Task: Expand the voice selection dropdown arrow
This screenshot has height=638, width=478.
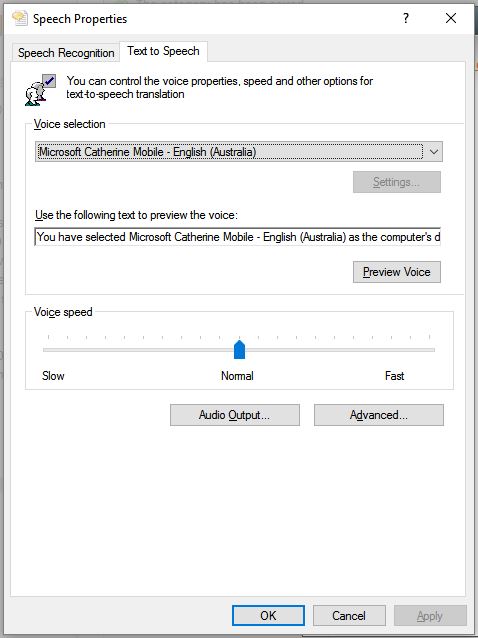Action: pos(434,152)
